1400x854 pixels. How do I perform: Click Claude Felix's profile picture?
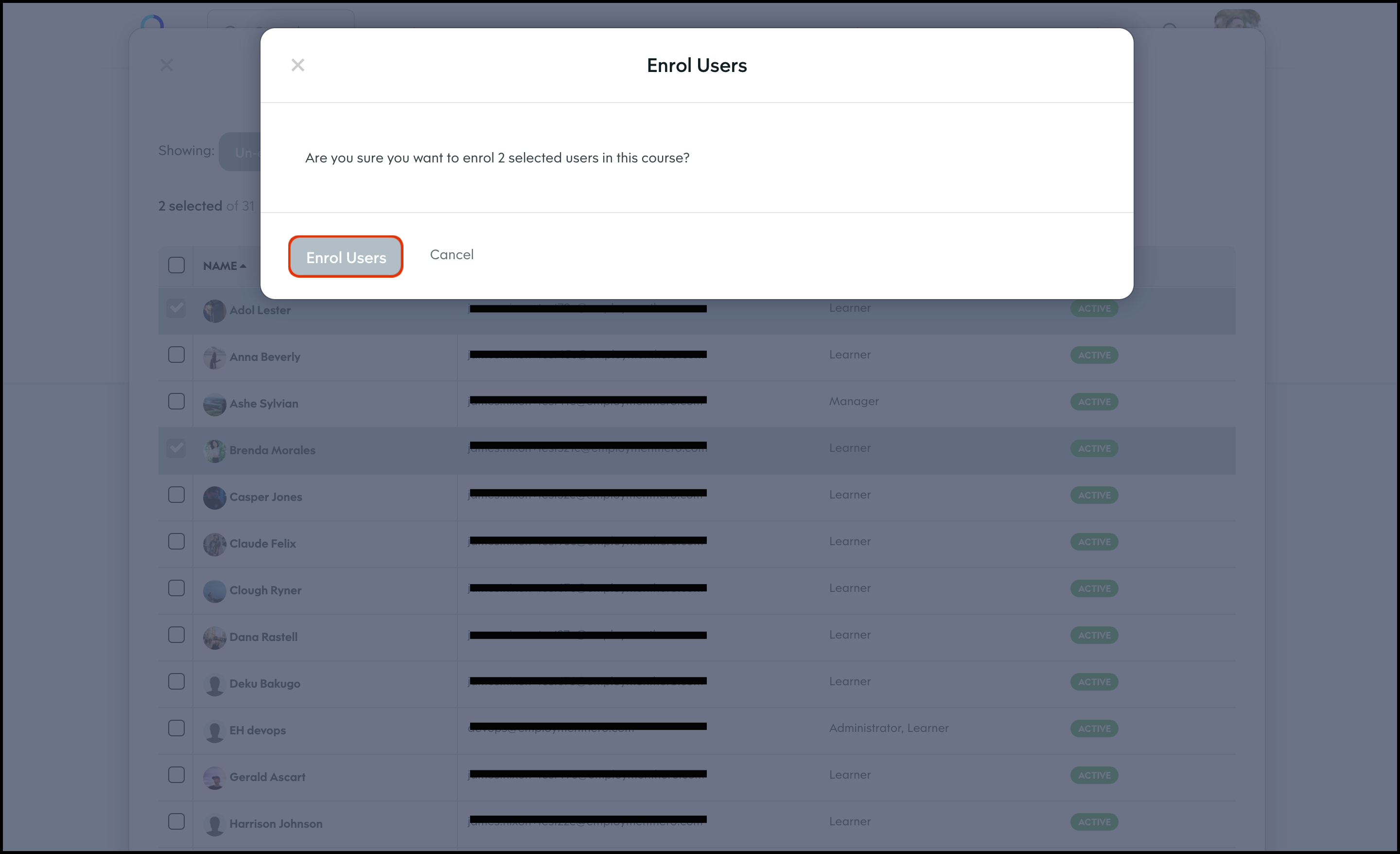point(214,544)
